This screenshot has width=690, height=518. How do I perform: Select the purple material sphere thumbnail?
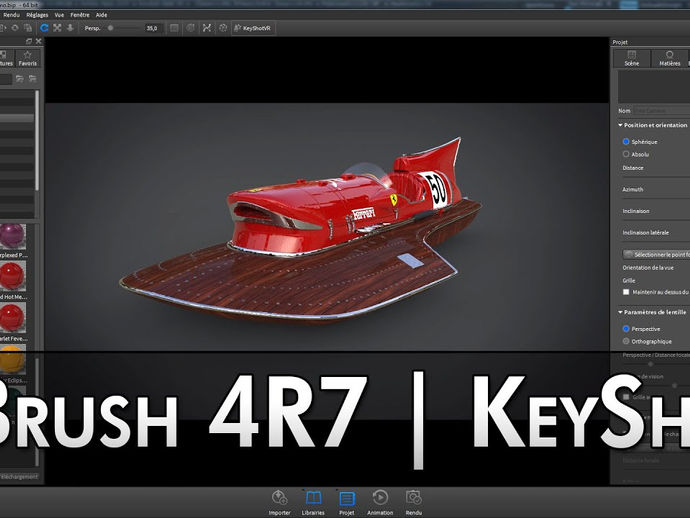click(12, 237)
